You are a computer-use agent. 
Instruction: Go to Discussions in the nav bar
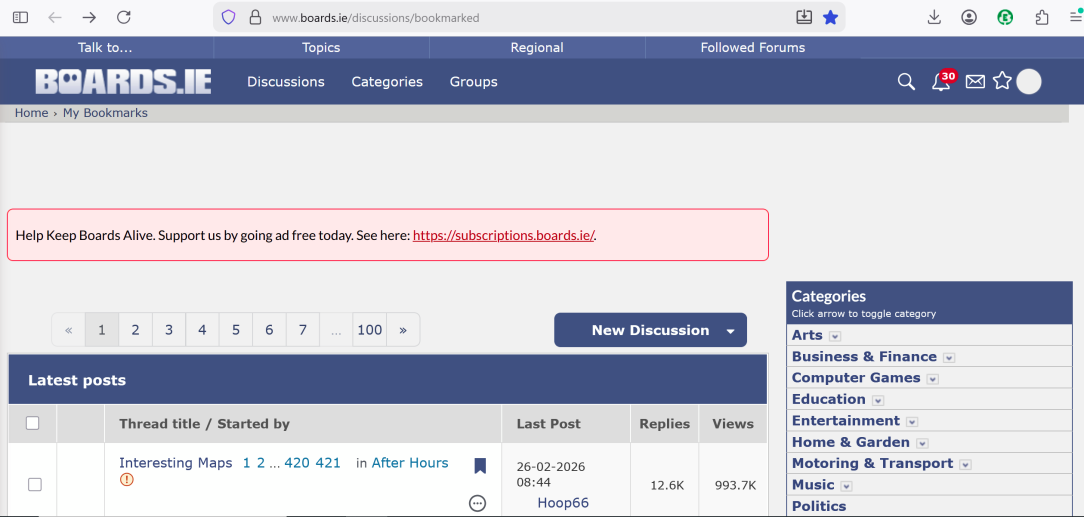(x=286, y=82)
